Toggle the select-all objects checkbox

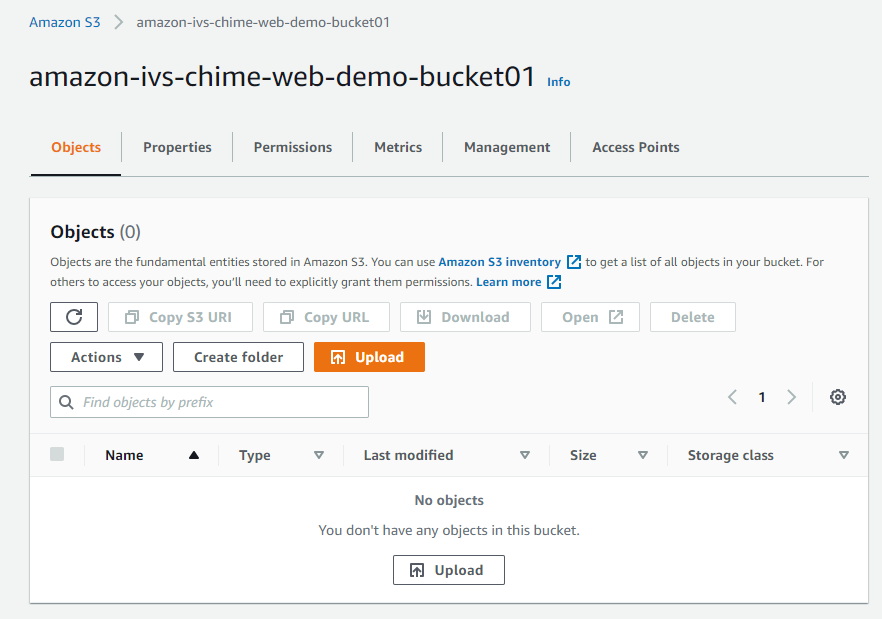tap(57, 454)
